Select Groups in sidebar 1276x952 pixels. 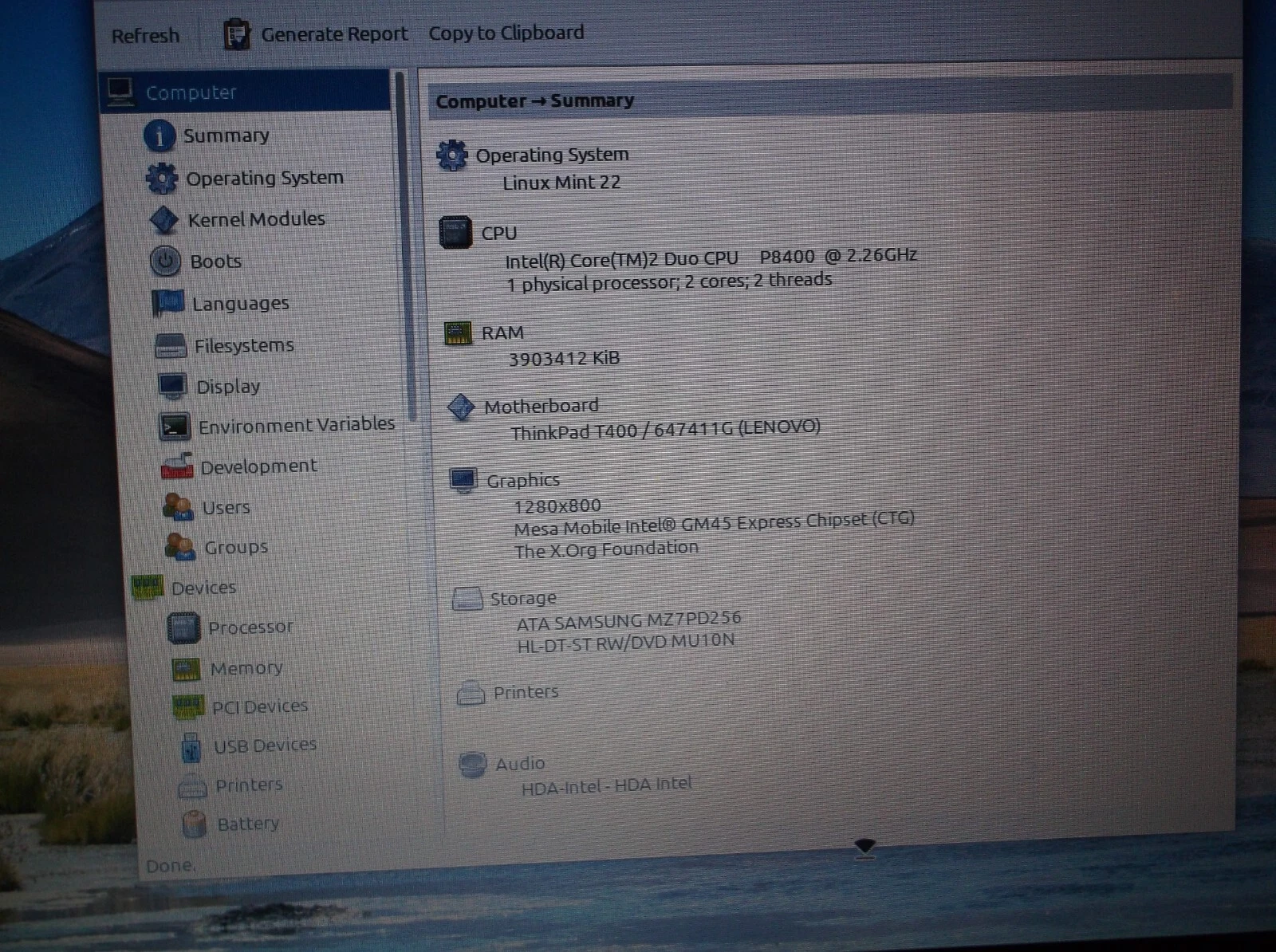236,547
